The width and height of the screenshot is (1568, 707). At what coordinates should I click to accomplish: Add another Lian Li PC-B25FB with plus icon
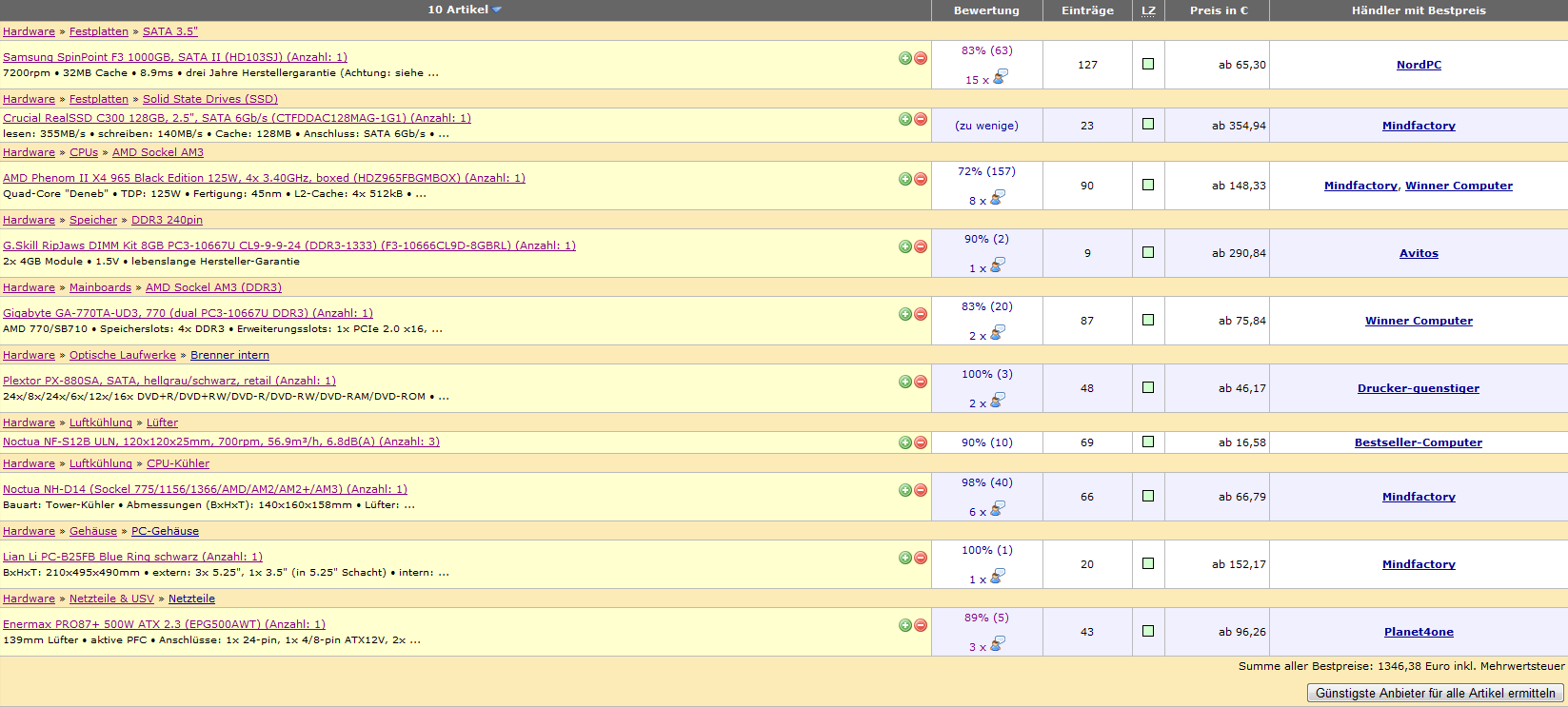(905, 558)
